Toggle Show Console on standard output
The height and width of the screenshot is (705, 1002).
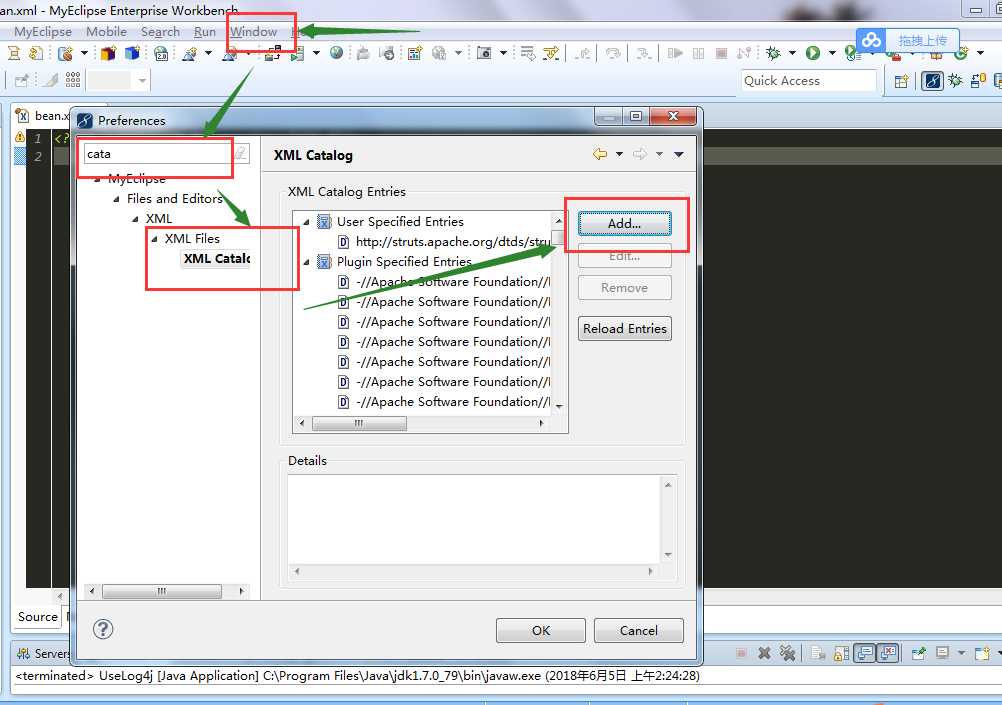(865, 653)
